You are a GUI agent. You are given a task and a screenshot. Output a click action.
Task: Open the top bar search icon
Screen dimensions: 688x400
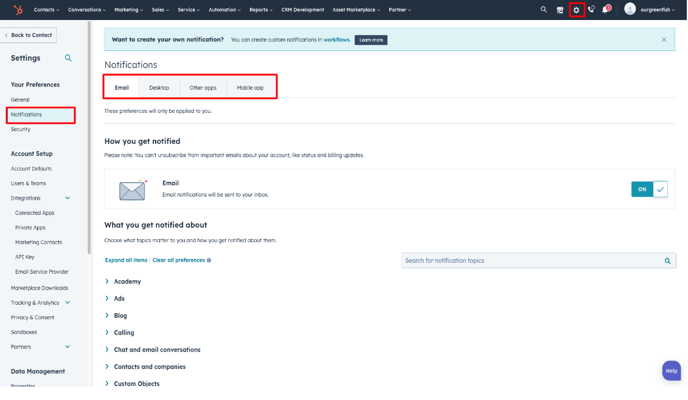point(544,9)
